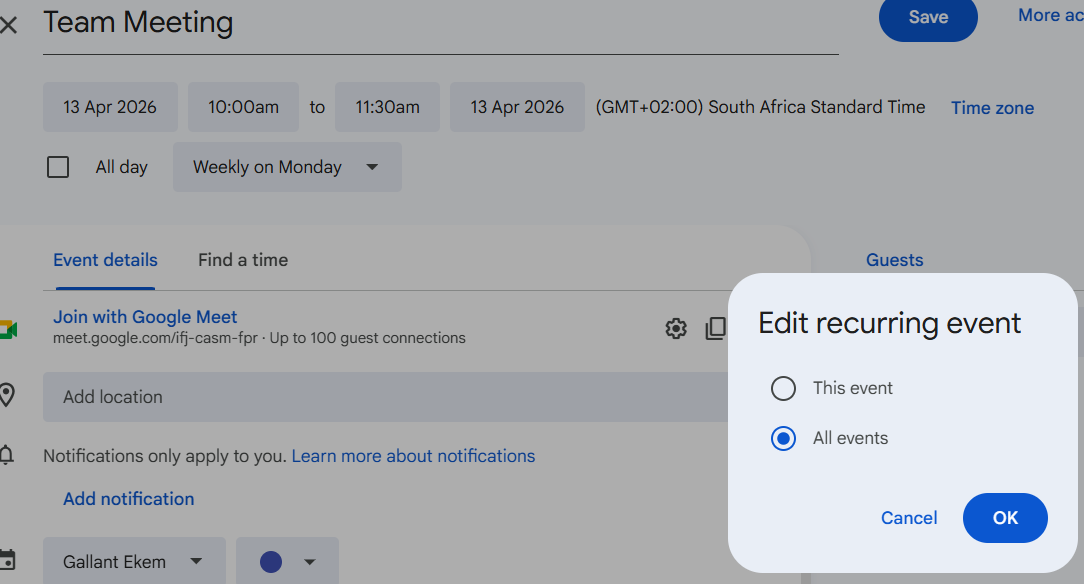Click the Save button

[928, 17]
